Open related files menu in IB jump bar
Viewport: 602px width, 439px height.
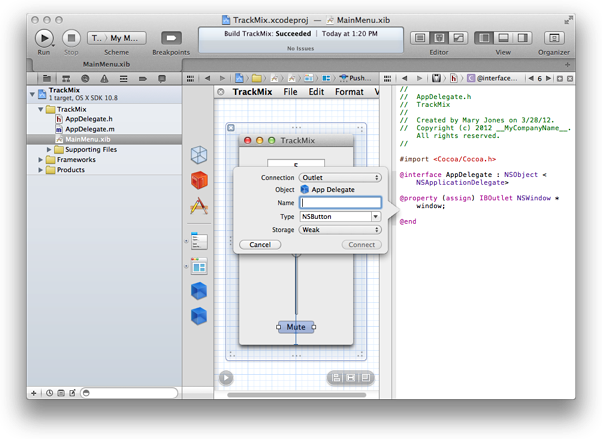coord(190,78)
